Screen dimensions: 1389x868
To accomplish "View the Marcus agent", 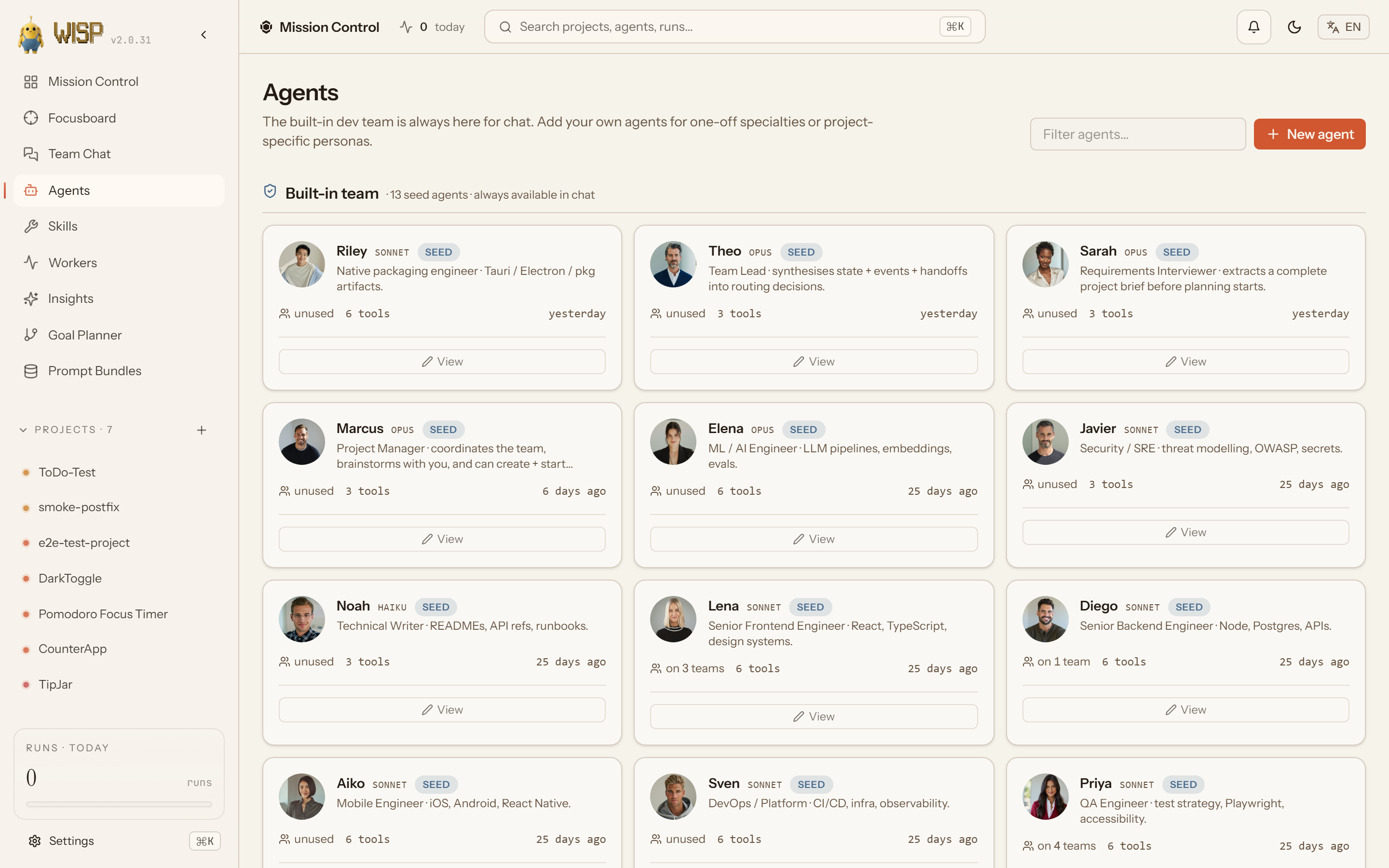I will [x=442, y=539].
